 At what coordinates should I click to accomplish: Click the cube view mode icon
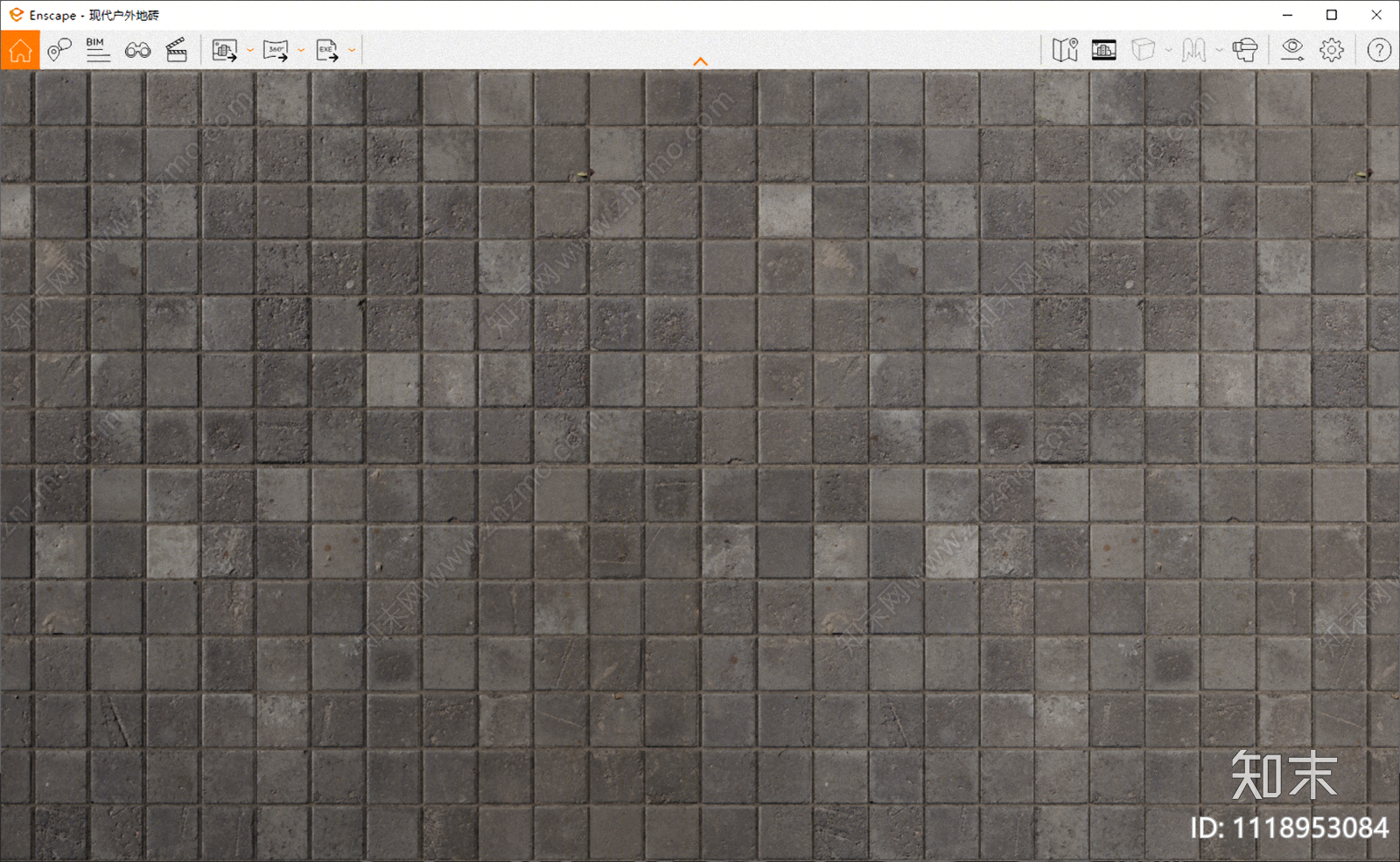[x=1143, y=50]
